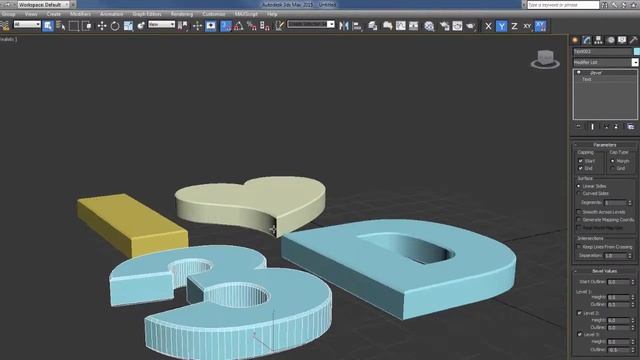Open the Graph Editors menu

(x=147, y=14)
